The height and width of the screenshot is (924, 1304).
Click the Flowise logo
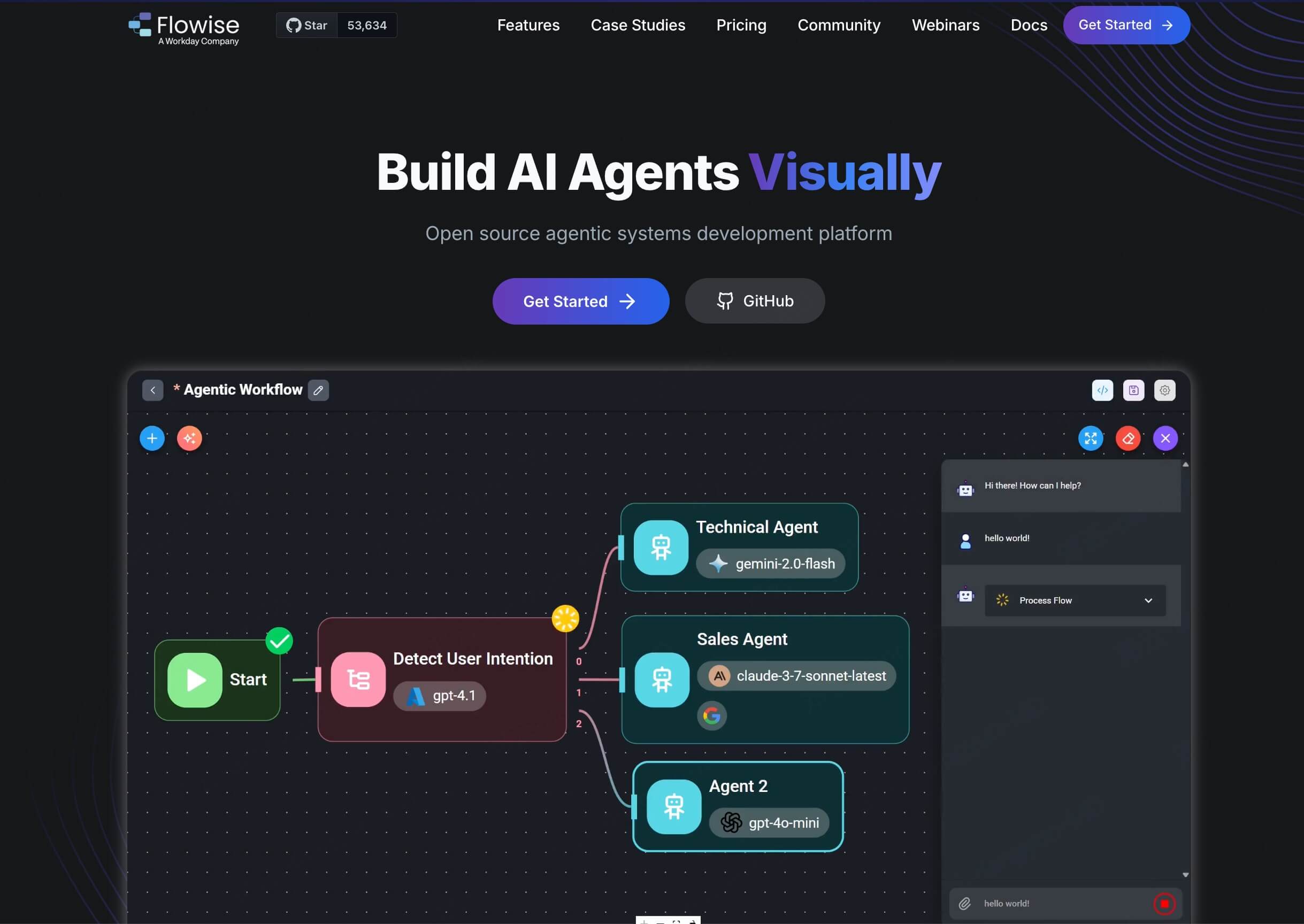(x=184, y=28)
